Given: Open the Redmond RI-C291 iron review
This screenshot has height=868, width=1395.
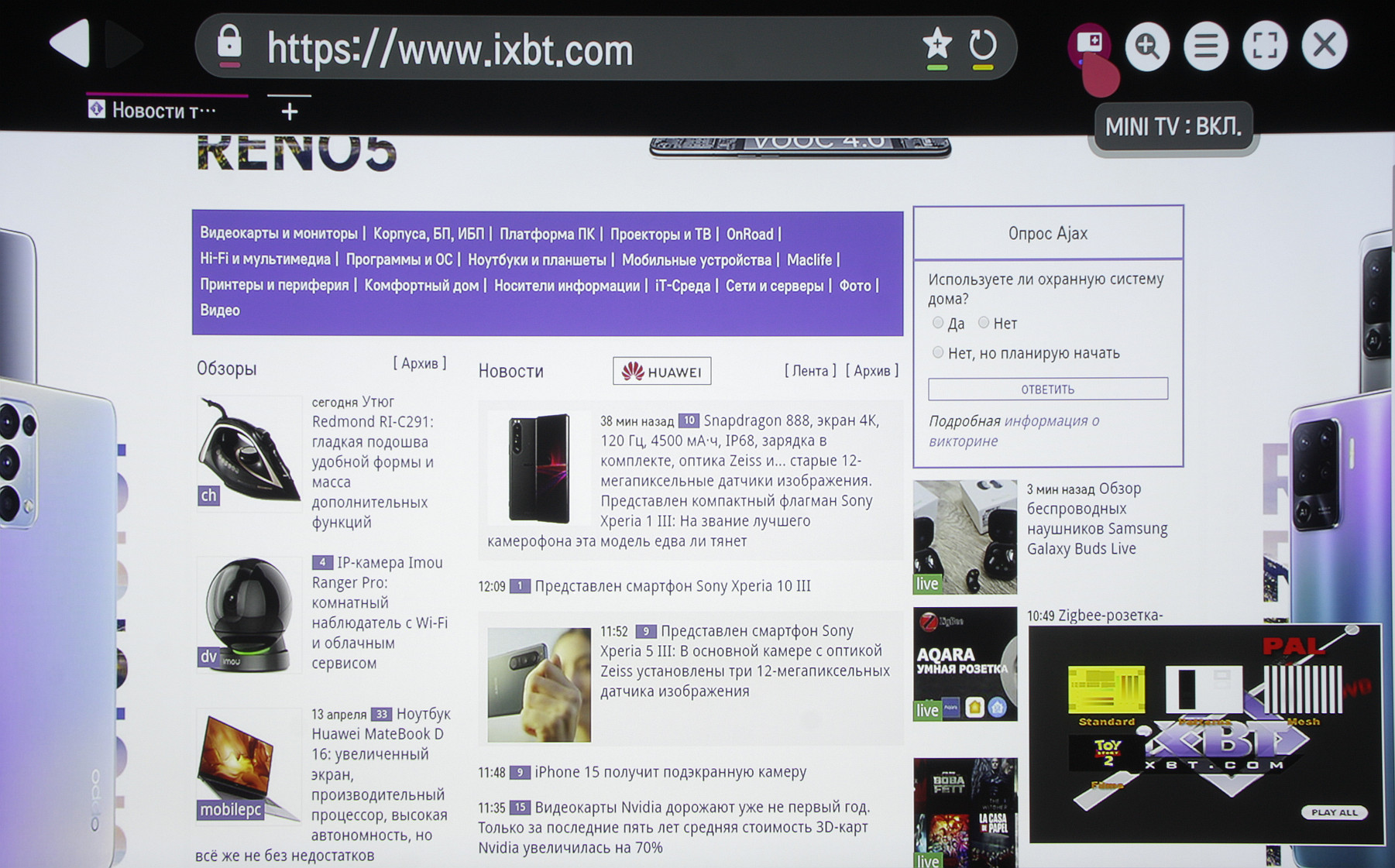Looking at the screenshot, I should tap(373, 462).
